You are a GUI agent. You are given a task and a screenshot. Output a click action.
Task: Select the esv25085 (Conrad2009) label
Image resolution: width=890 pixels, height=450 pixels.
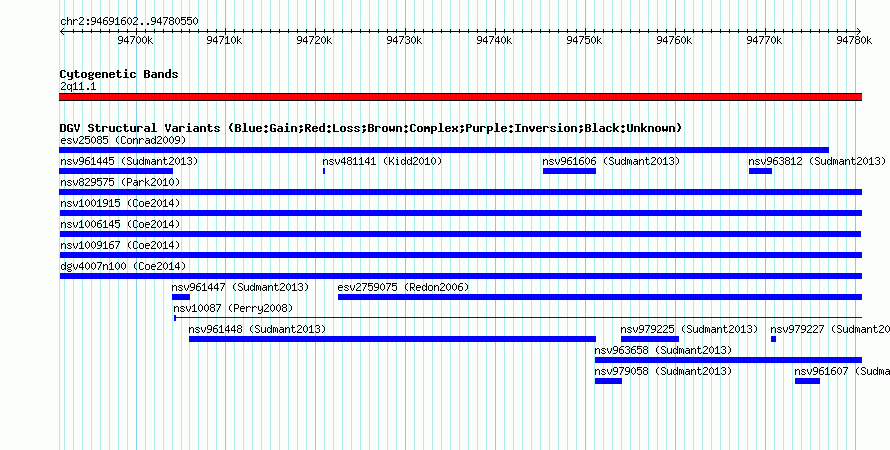click(123, 140)
